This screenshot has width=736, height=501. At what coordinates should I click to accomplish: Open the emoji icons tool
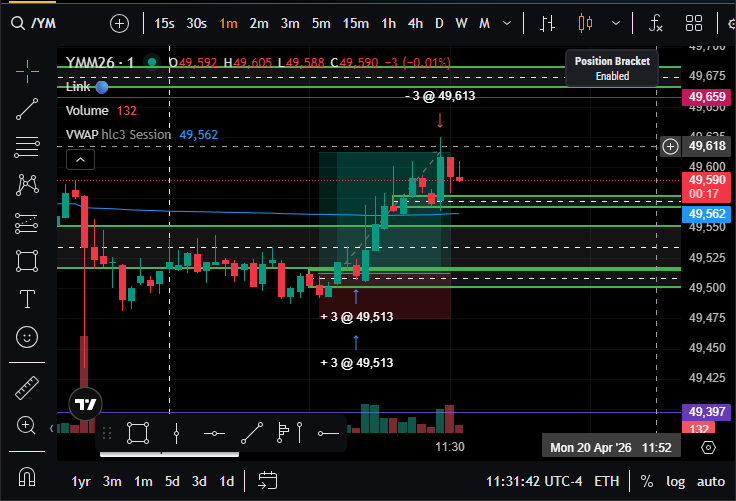click(27, 337)
